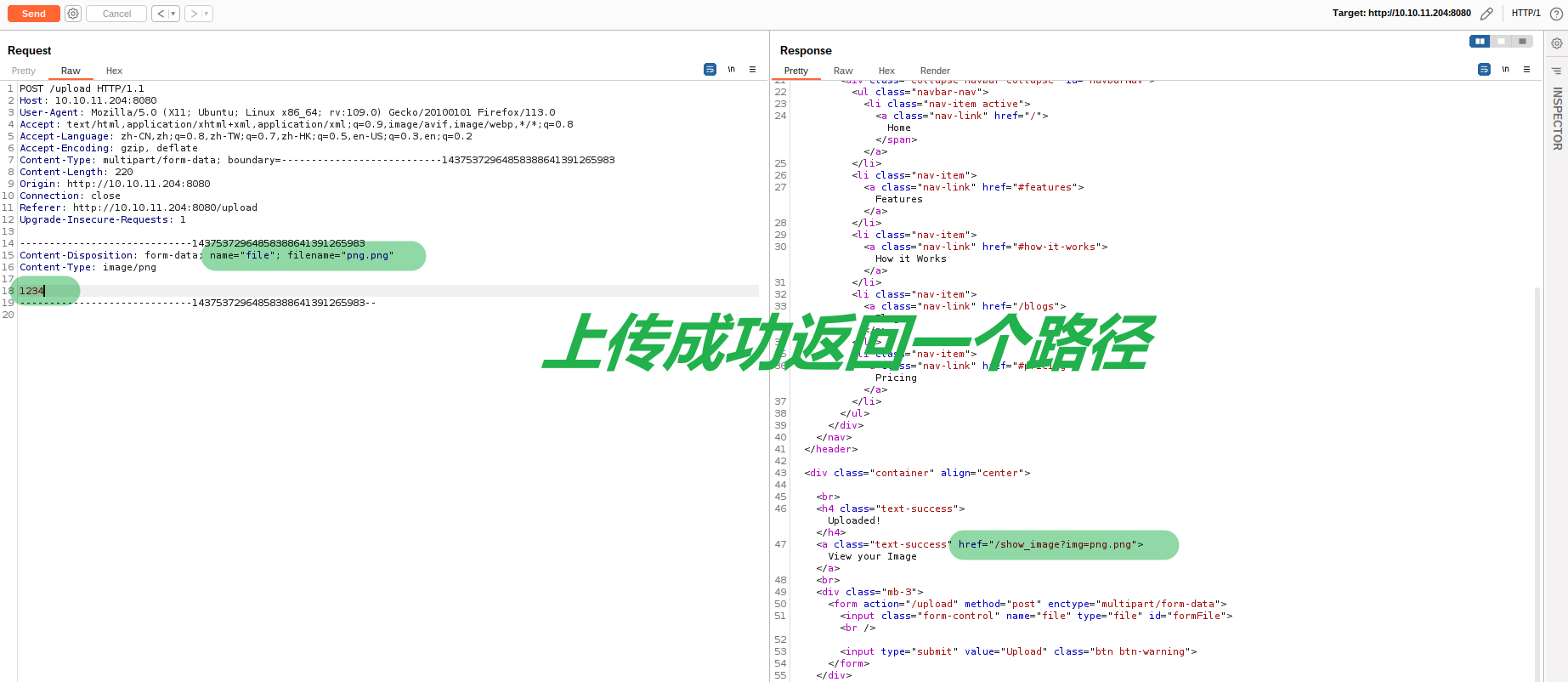Select the HTTP/1 protocol selector
1568x682 pixels.
[1526, 14]
